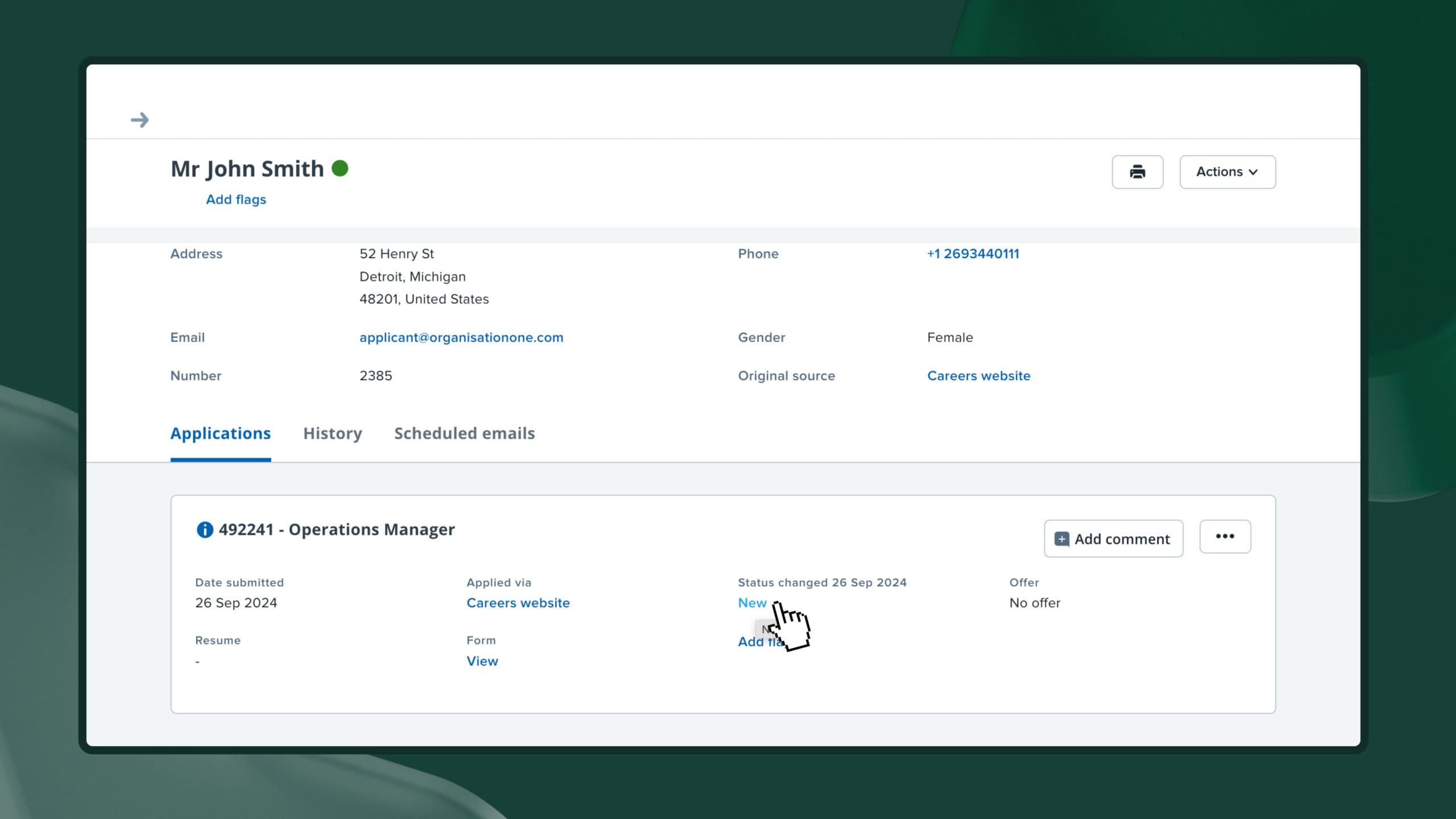Switch to the History tab
This screenshot has width=1456, height=819.
tap(332, 433)
